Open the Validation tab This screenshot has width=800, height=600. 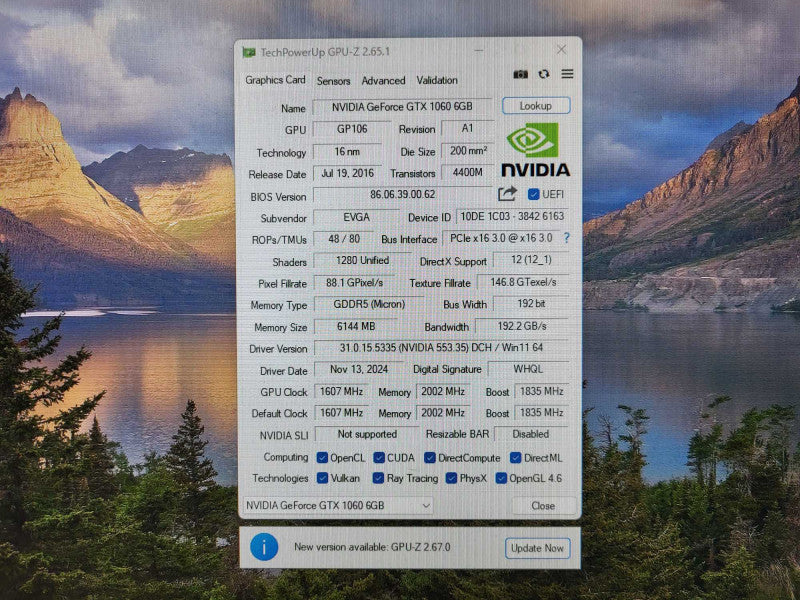pyautogui.click(x=437, y=81)
